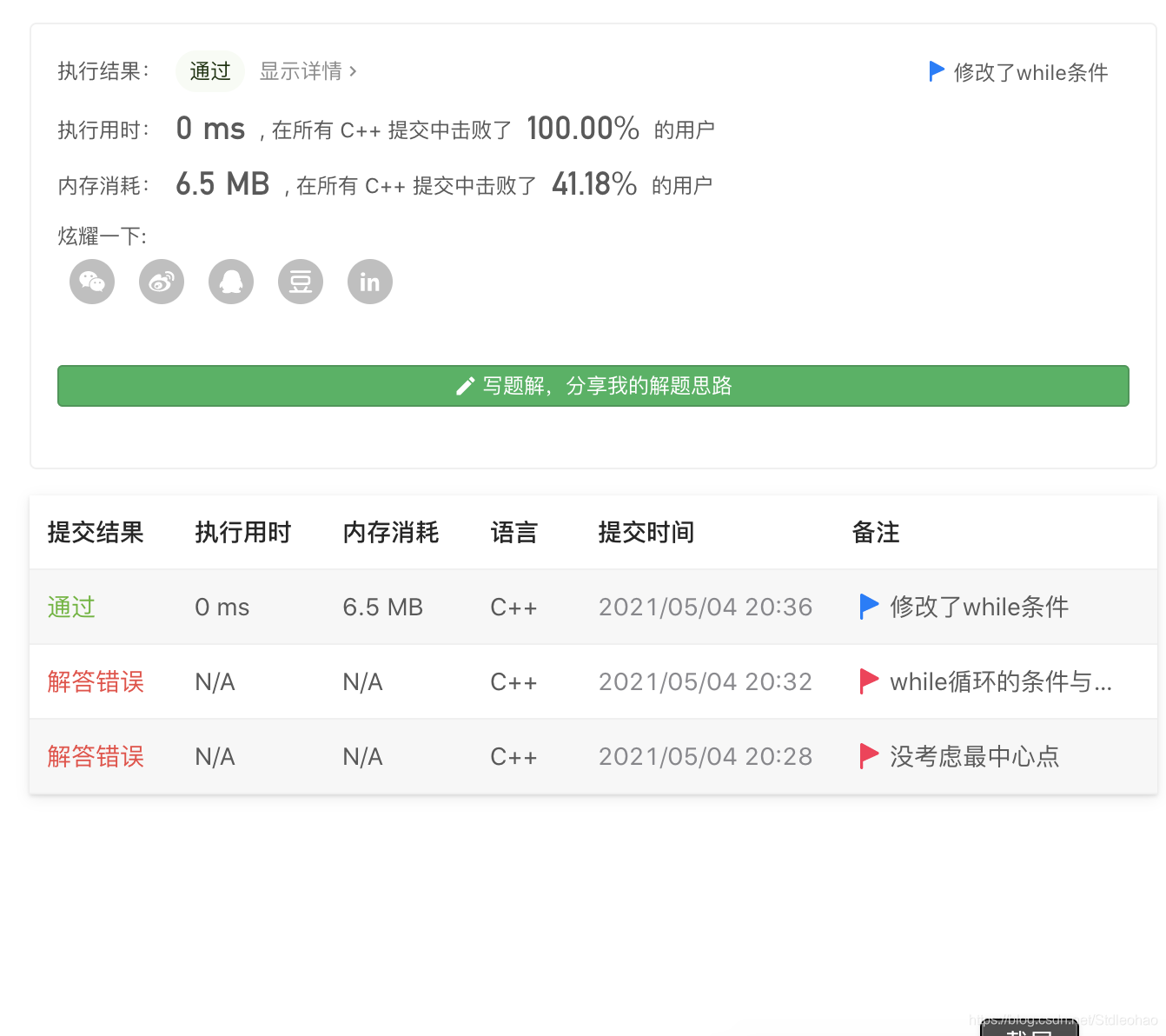The width and height of the screenshot is (1166, 1036).
Task: Click red flag in the 20:32 submission row
Action: pyautogui.click(x=869, y=681)
